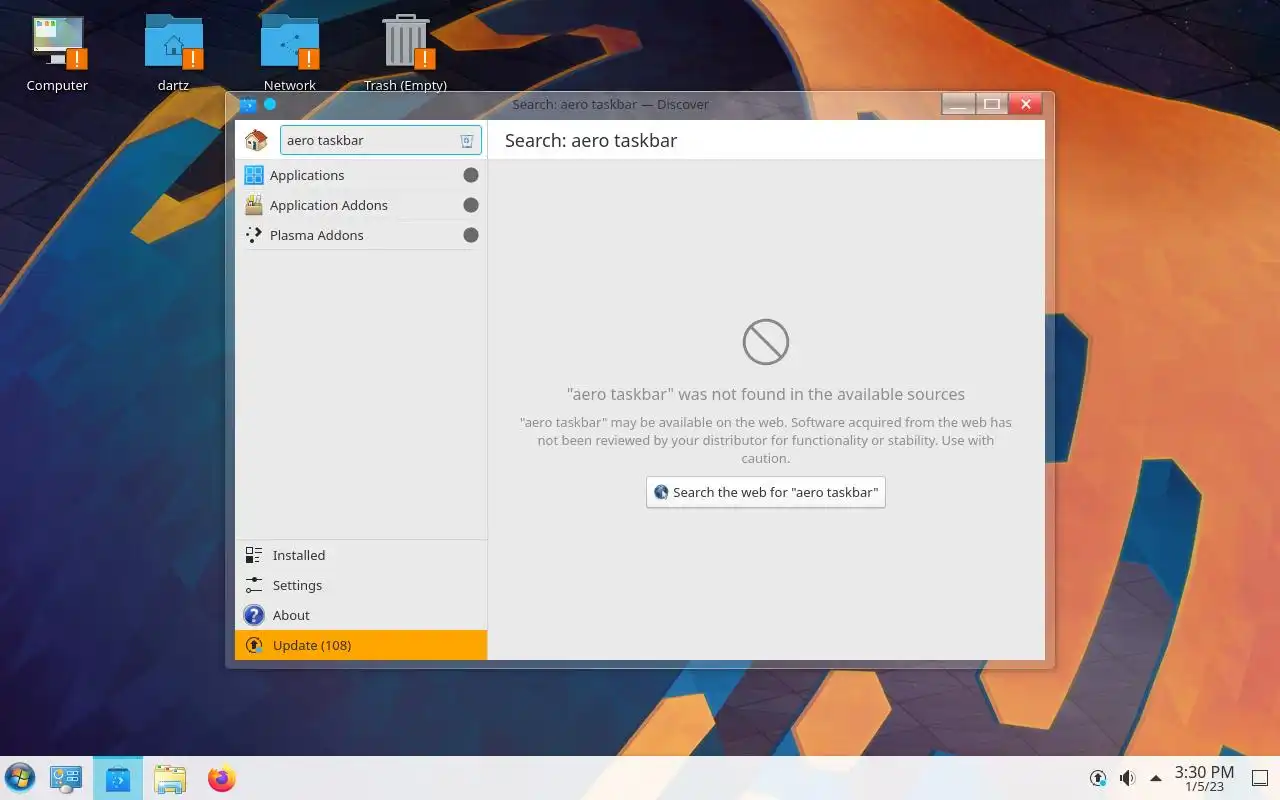
Task: Open the Plasma Addons category
Action: pyautogui.click(x=361, y=235)
